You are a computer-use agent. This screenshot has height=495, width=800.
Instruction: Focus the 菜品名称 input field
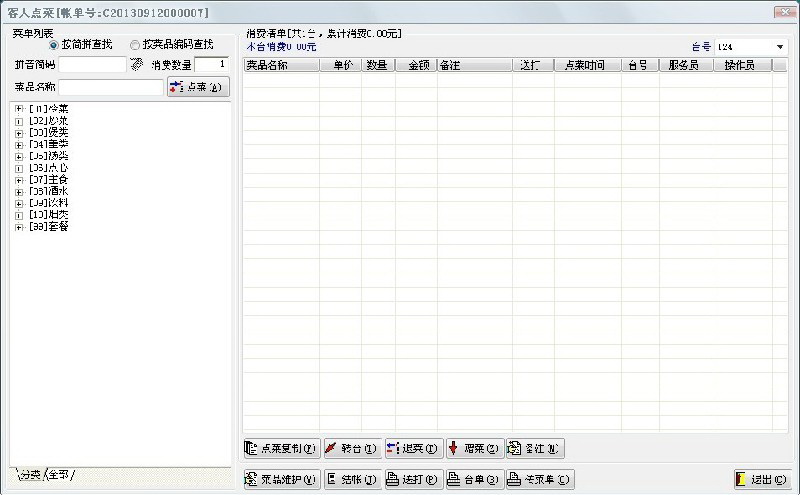coord(111,87)
